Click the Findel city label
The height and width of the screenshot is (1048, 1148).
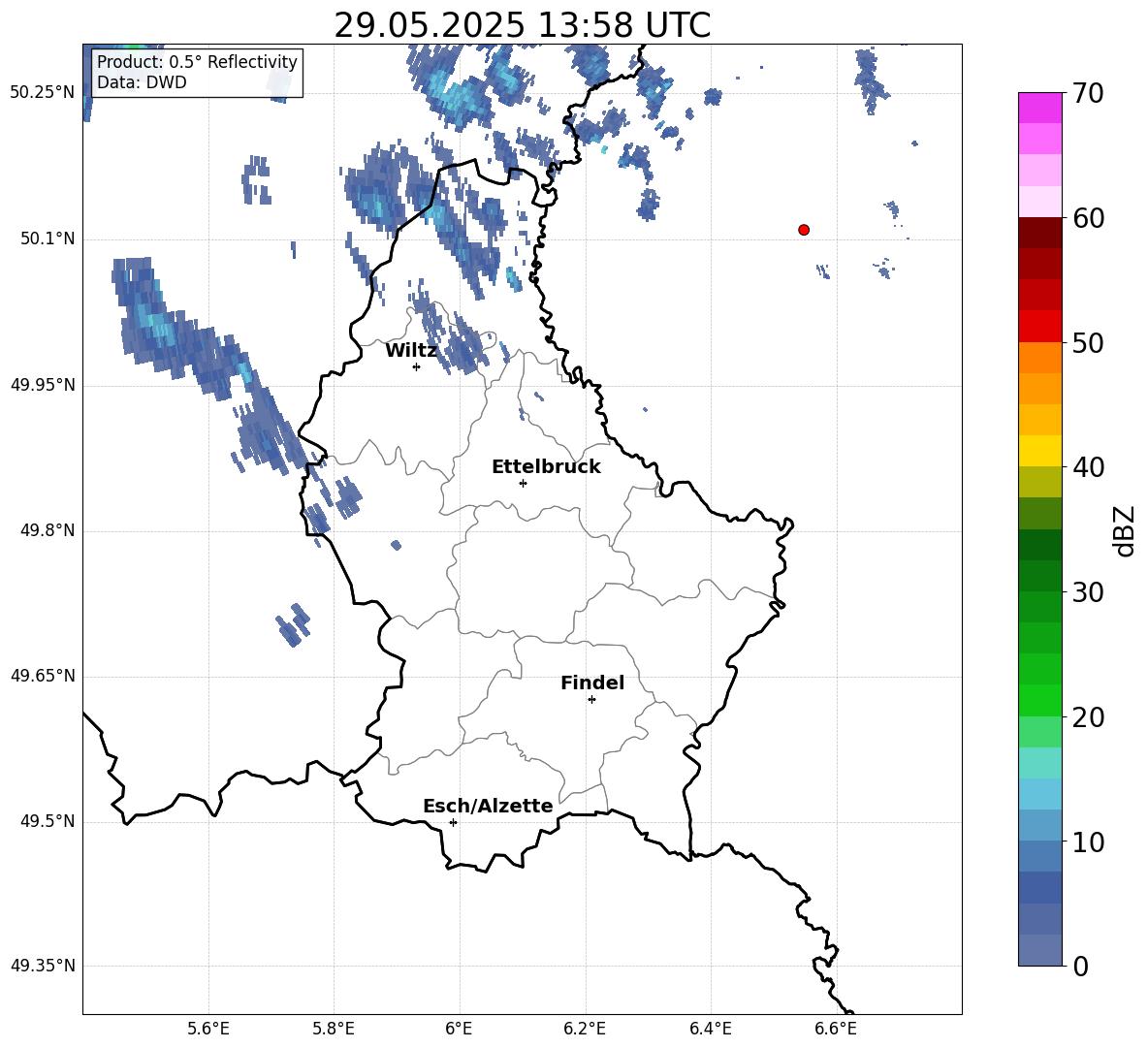pos(592,683)
